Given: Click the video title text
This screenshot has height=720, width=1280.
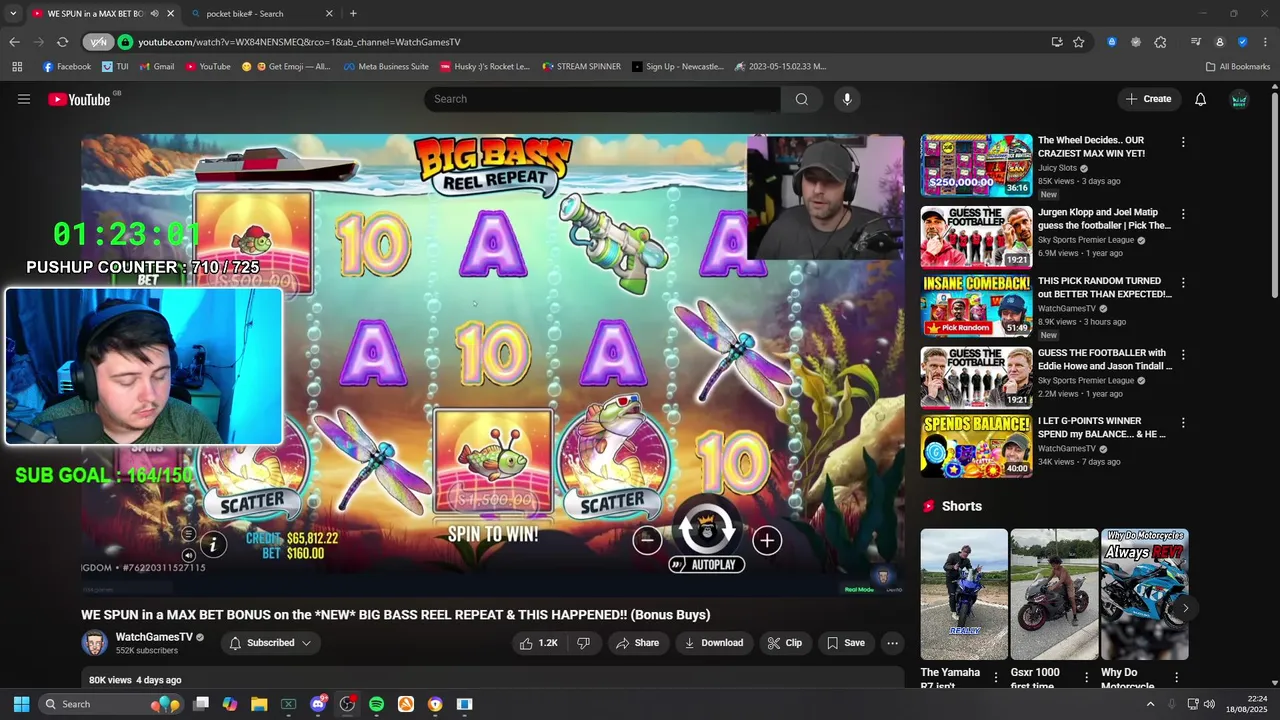Looking at the screenshot, I should pos(396,615).
